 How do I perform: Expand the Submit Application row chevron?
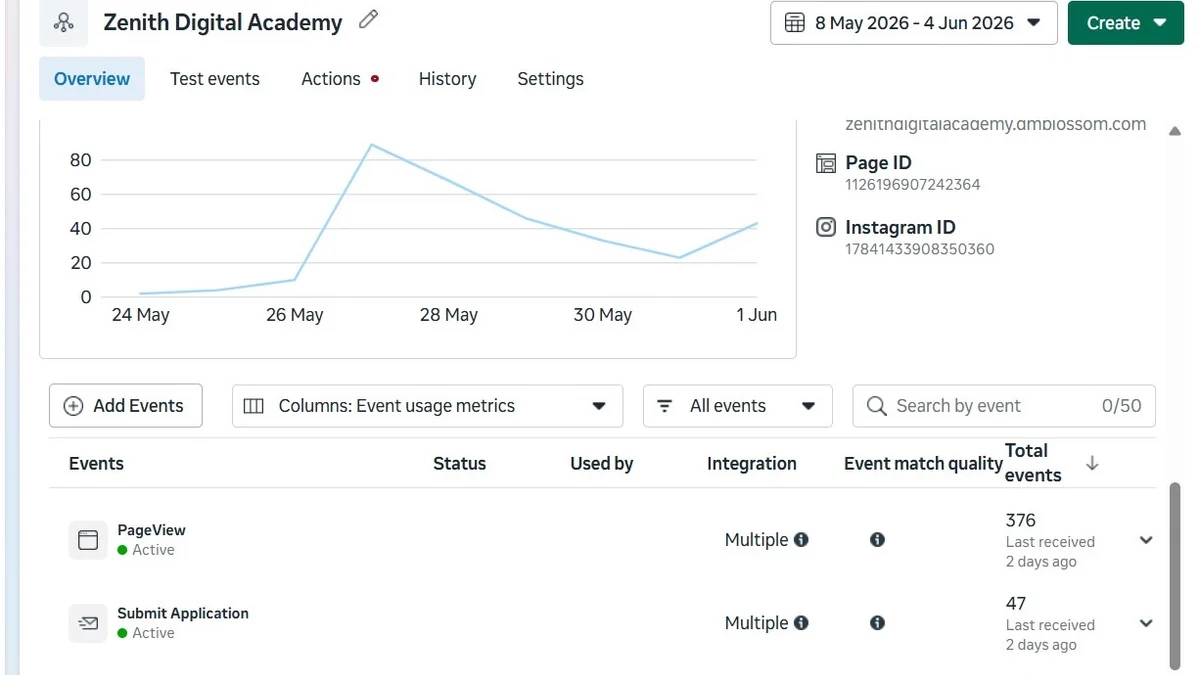pyautogui.click(x=1146, y=623)
